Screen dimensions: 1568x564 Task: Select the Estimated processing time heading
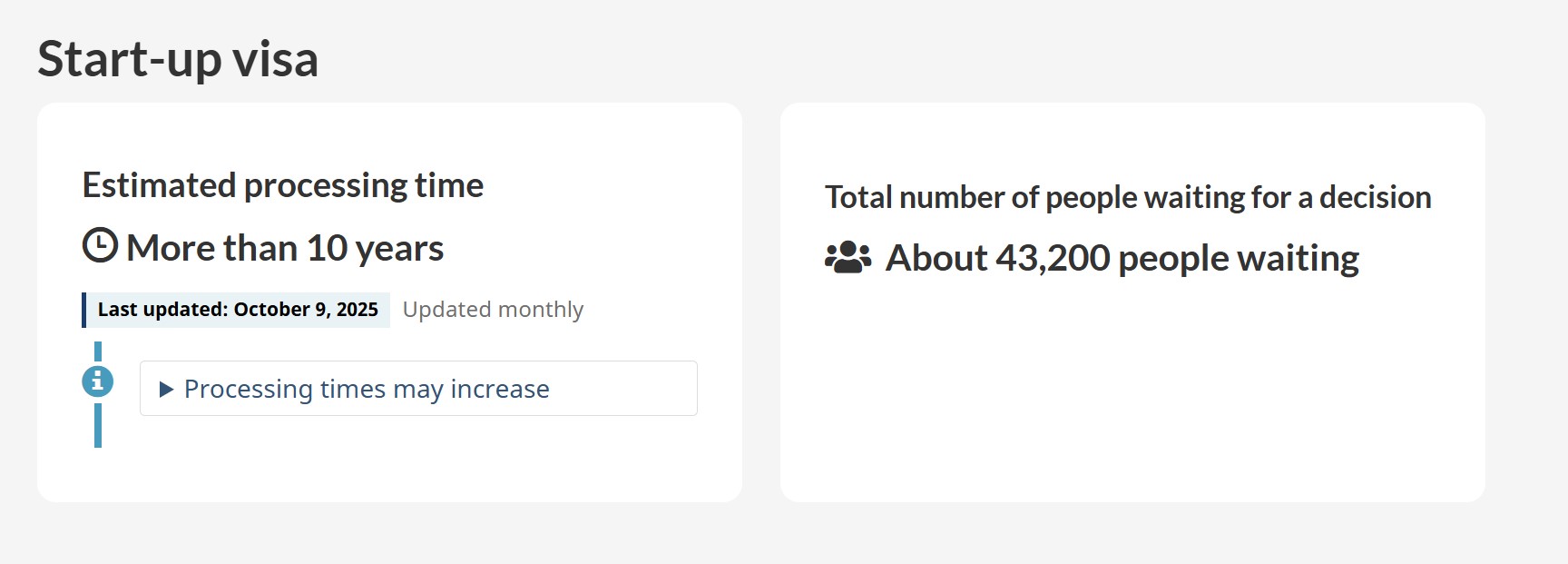283,185
